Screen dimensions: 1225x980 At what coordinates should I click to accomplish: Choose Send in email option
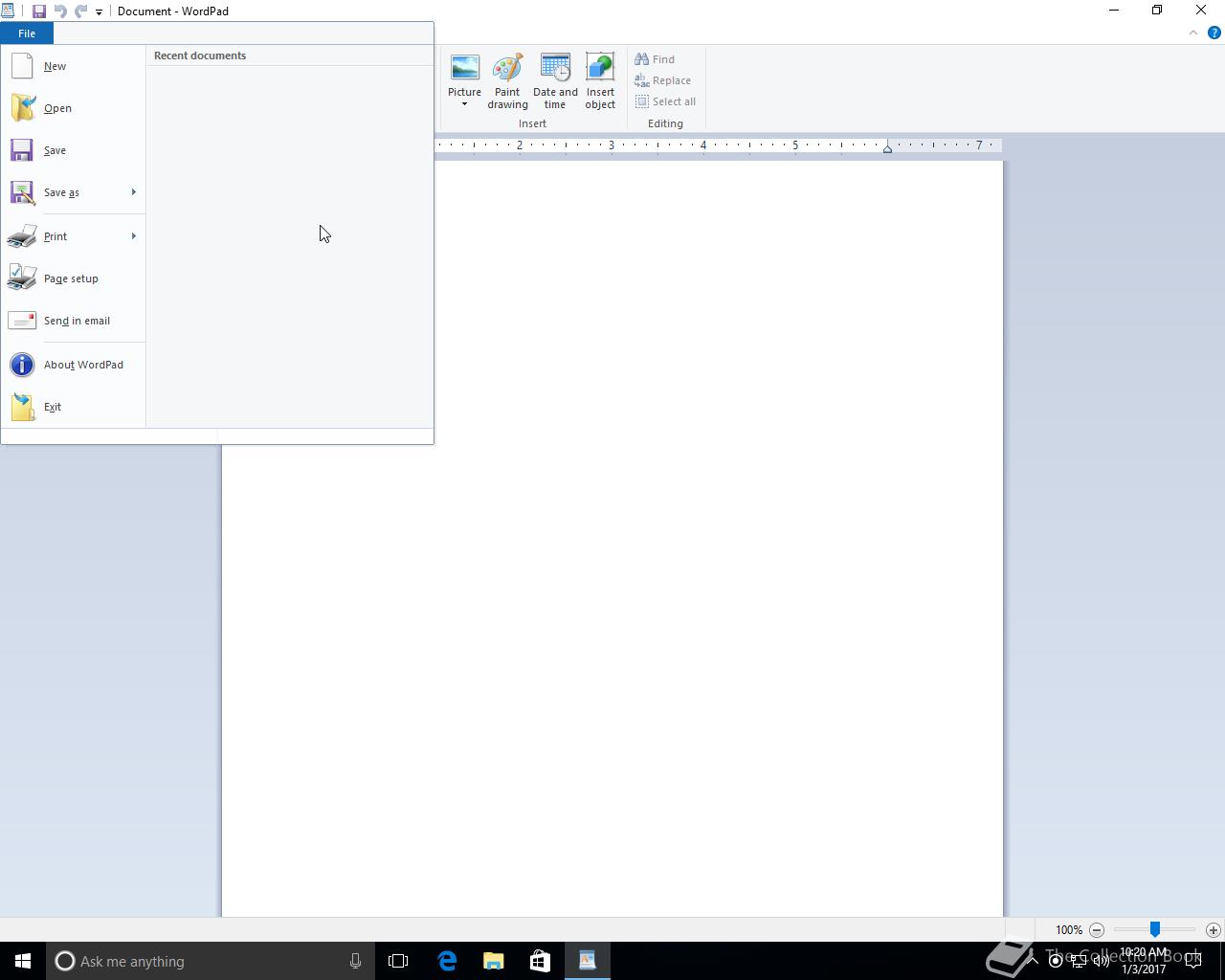(73, 321)
